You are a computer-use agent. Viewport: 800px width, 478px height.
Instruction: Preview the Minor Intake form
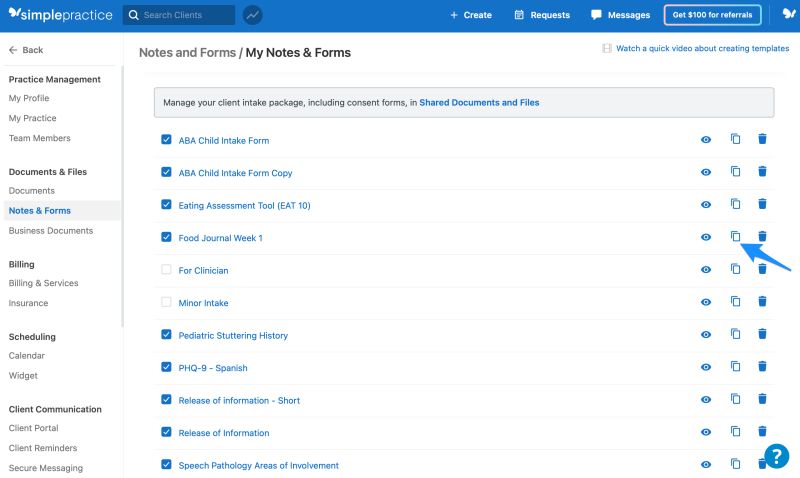[706, 302]
